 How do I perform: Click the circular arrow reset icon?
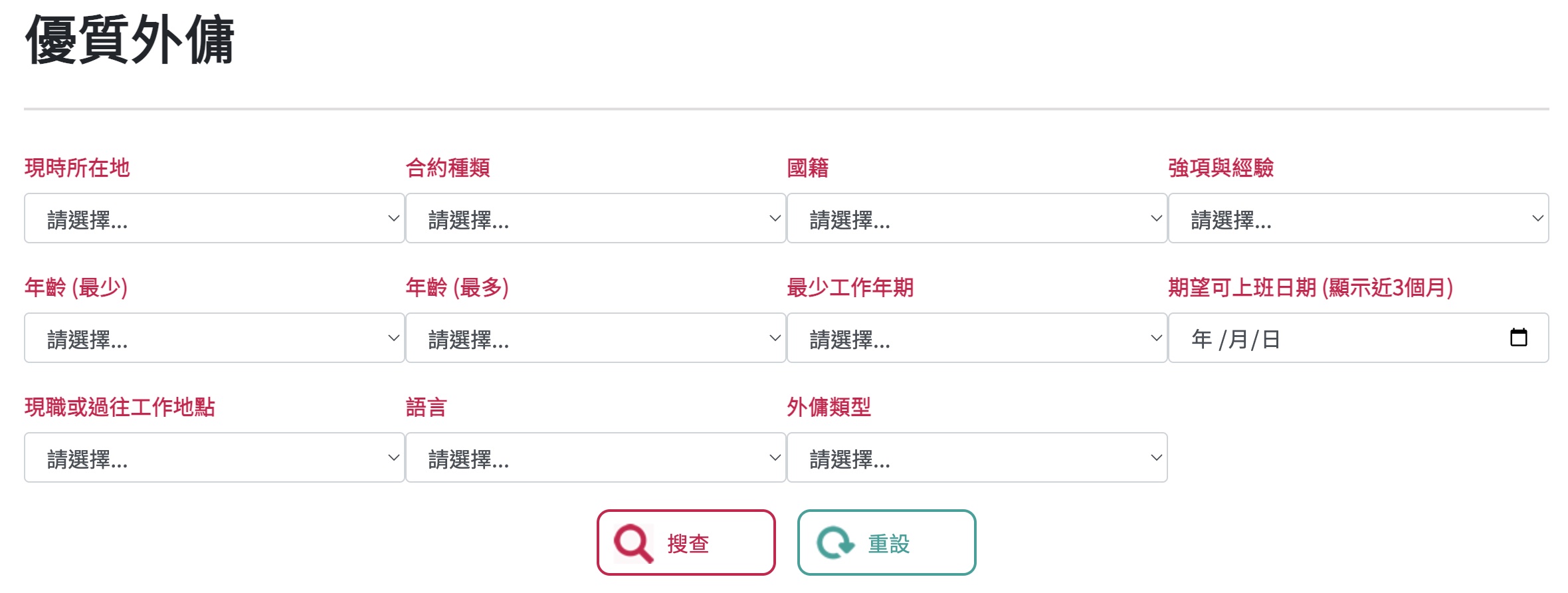pyautogui.click(x=835, y=543)
